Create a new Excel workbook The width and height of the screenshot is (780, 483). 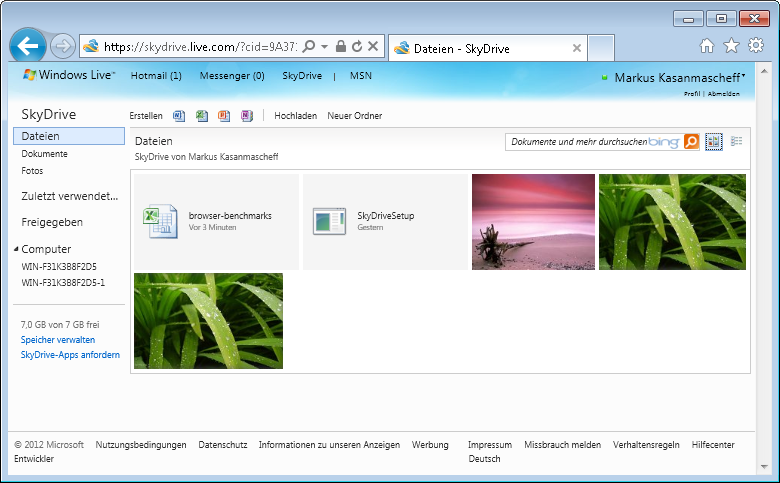point(202,116)
